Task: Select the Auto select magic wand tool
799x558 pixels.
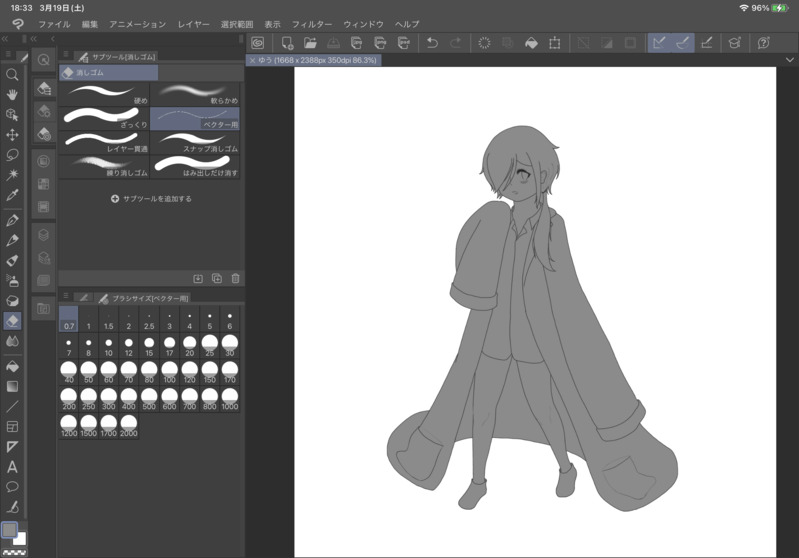Action: (12, 175)
